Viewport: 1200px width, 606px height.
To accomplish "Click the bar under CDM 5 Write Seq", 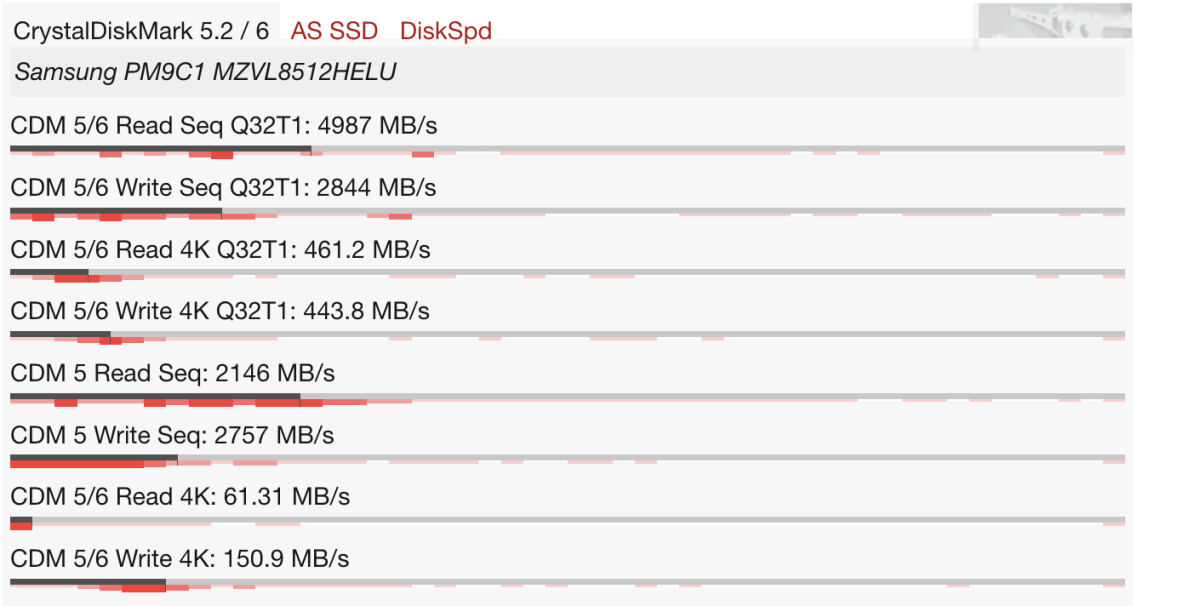I will (567, 460).
